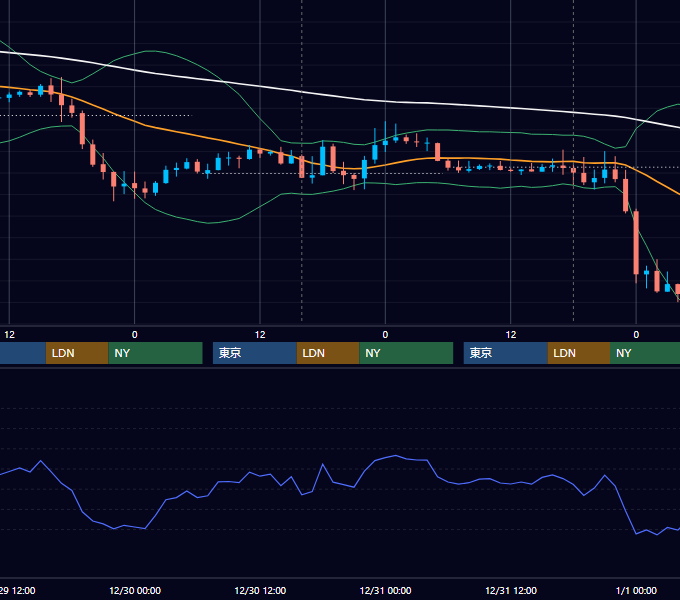Click the 12/30 12:00 time axis label
Image resolution: width=680 pixels, height=600 pixels.
click(x=260, y=590)
